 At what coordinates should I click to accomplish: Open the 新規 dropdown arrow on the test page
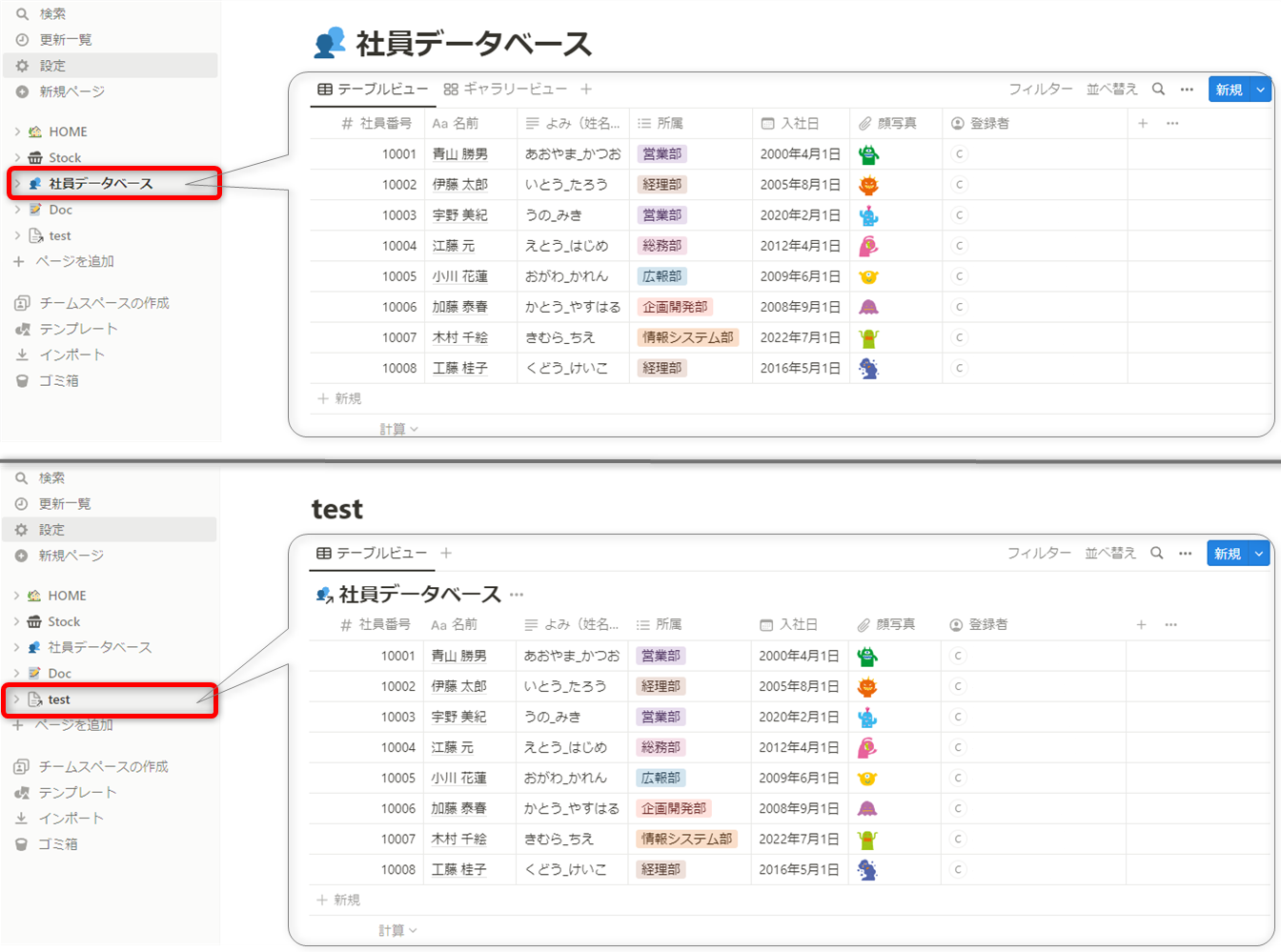(x=1259, y=554)
